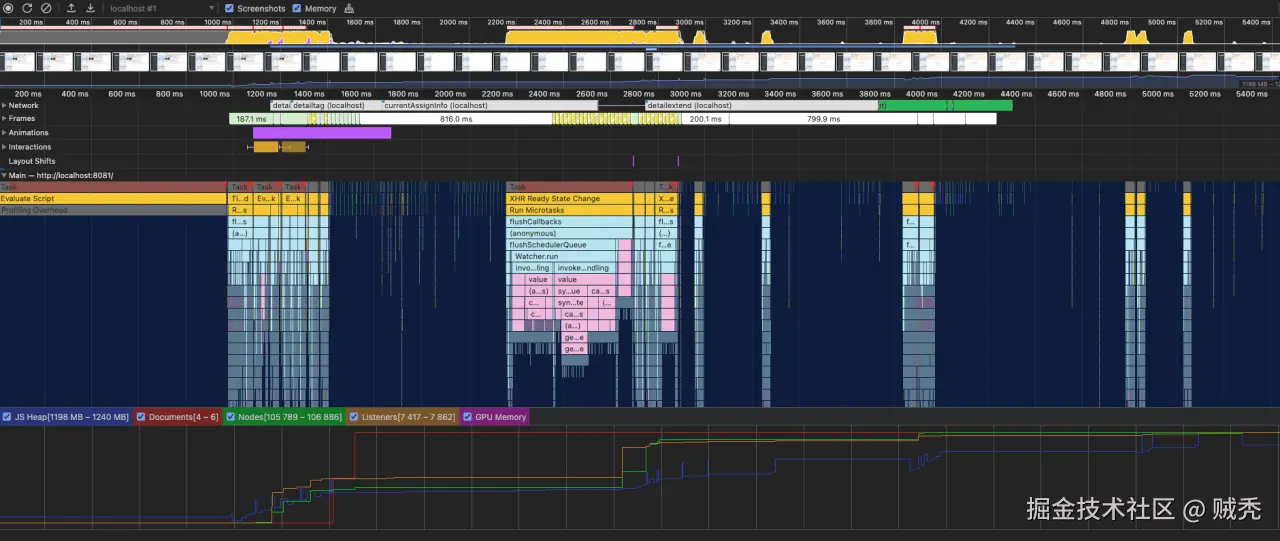Collapse the Main localhost:8081 track
Image resolution: width=1280 pixels, height=541 pixels.
pos(4,175)
